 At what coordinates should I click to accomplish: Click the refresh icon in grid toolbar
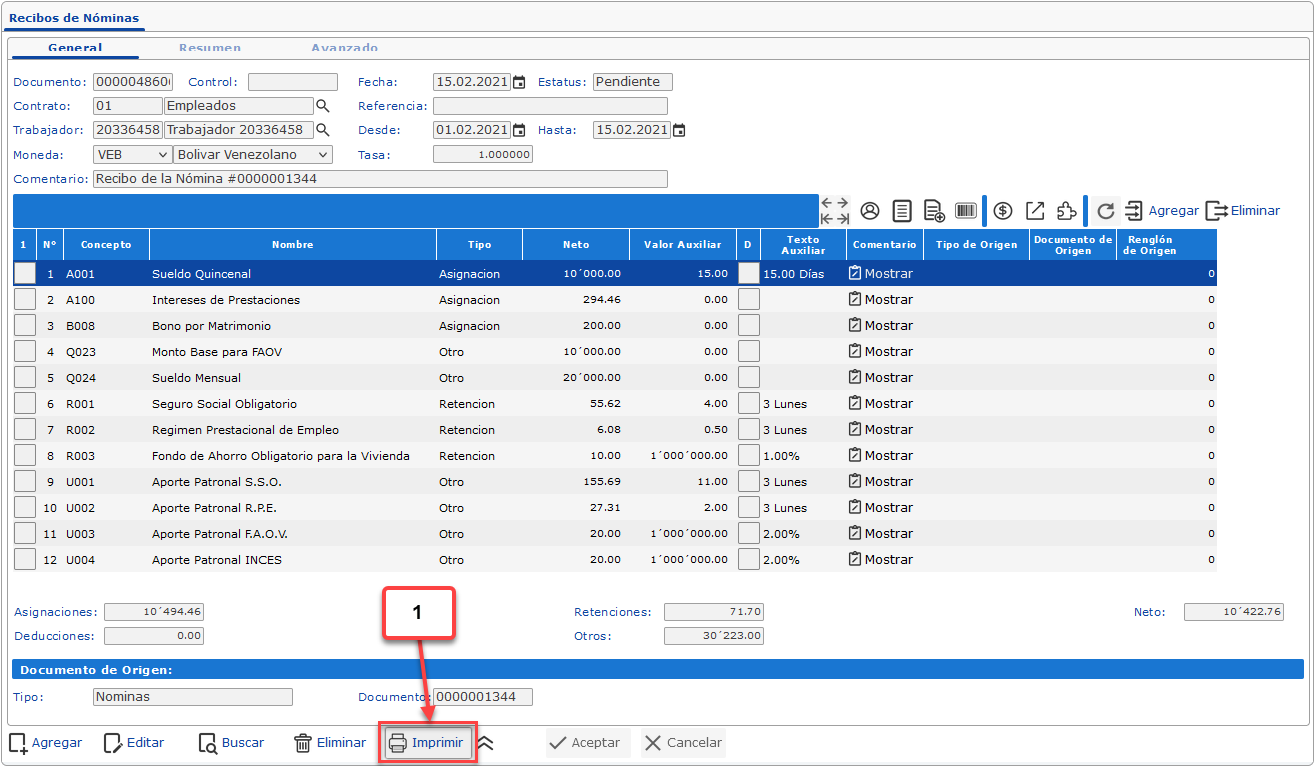click(x=1105, y=211)
